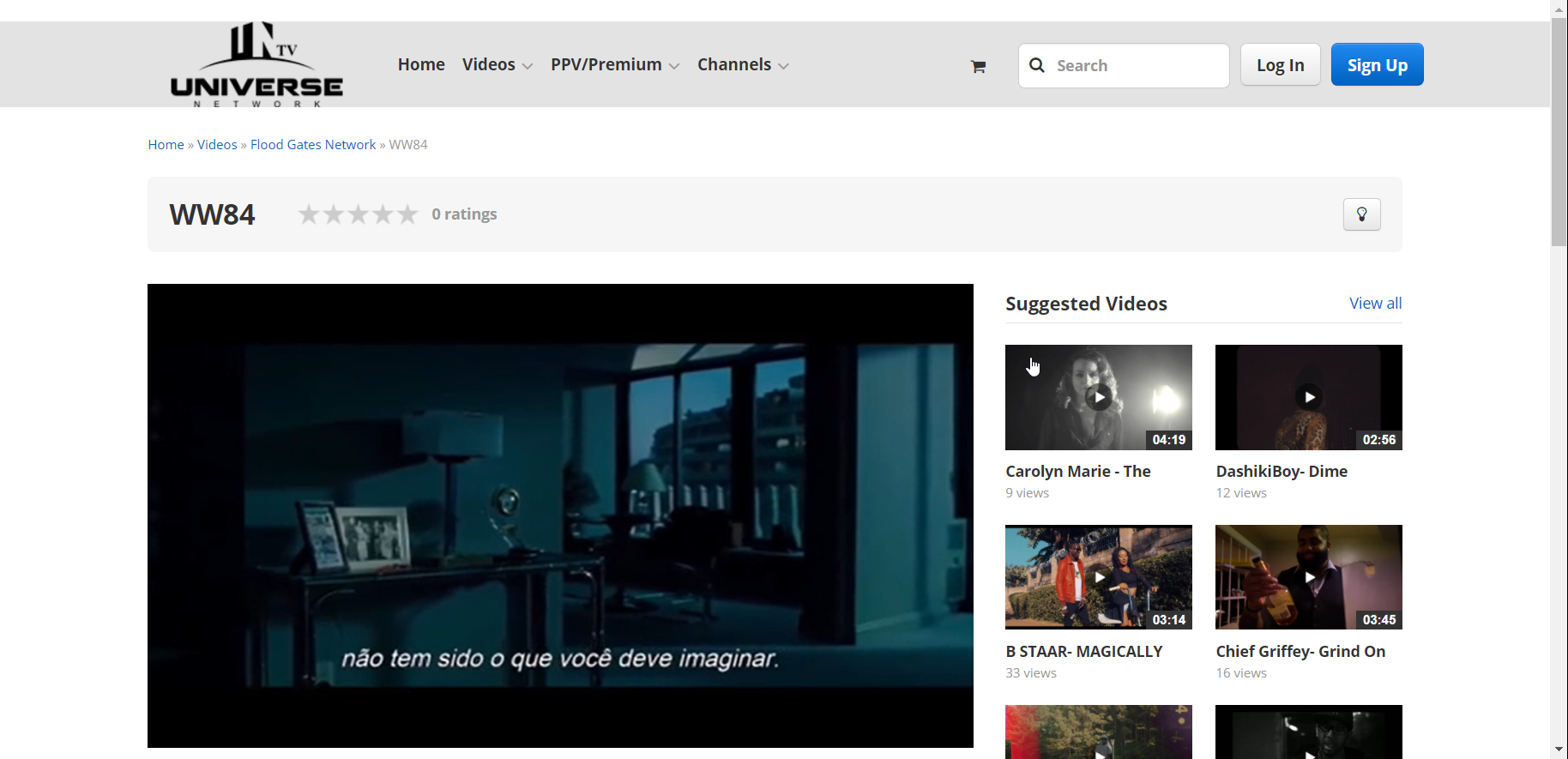This screenshot has width=1568, height=759.
Task: Click the 16 views text
Action: (x=1241, y=673)
